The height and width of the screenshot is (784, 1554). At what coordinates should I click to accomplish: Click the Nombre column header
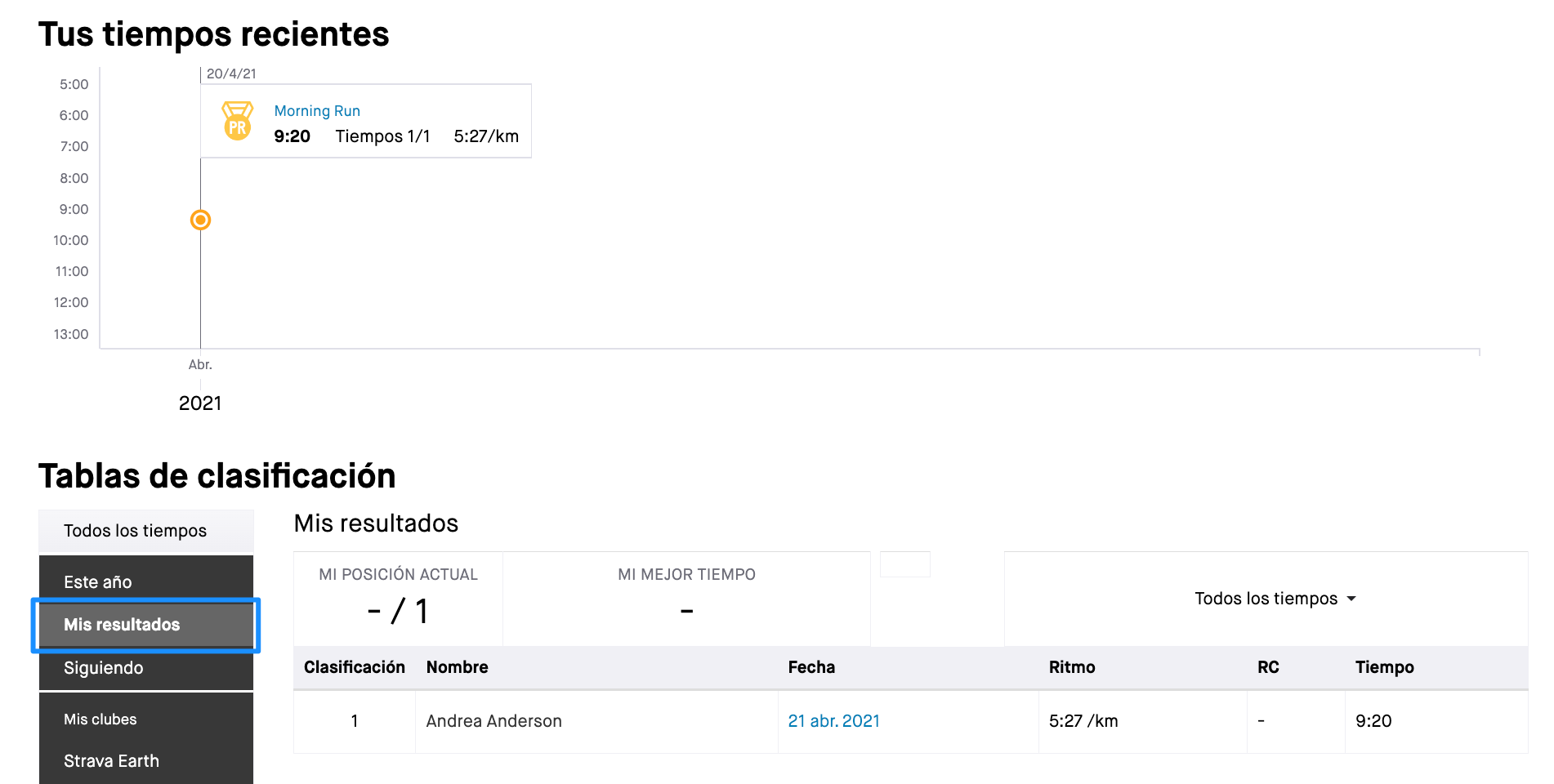(x=457, y=667)
